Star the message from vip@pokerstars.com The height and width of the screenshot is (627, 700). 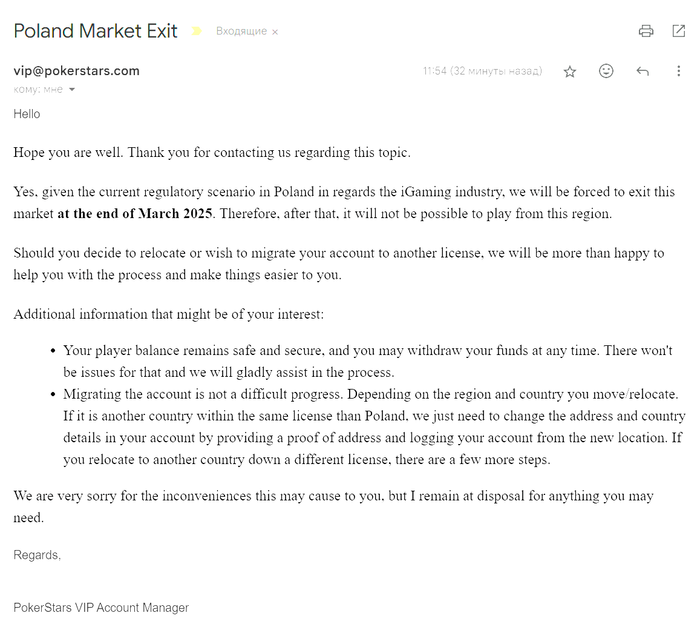tap(570, 72)
